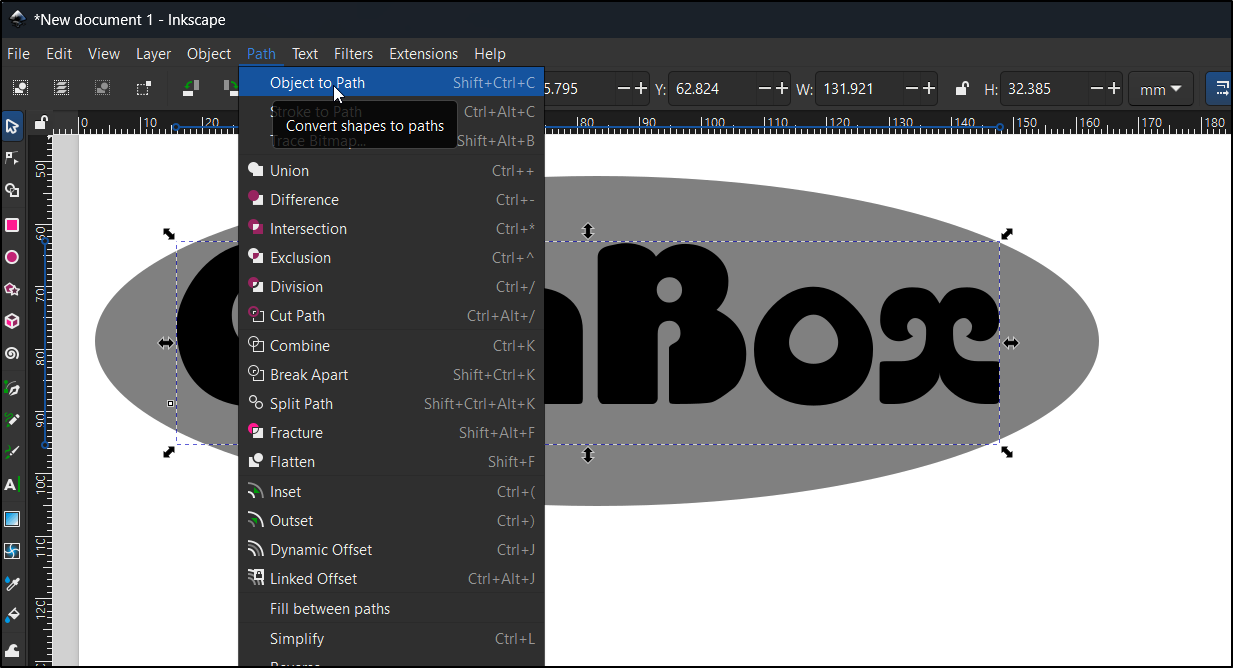This screenshot has height=668, width=1233.
Task: Open the Object menu
Action: pos(209,54)
